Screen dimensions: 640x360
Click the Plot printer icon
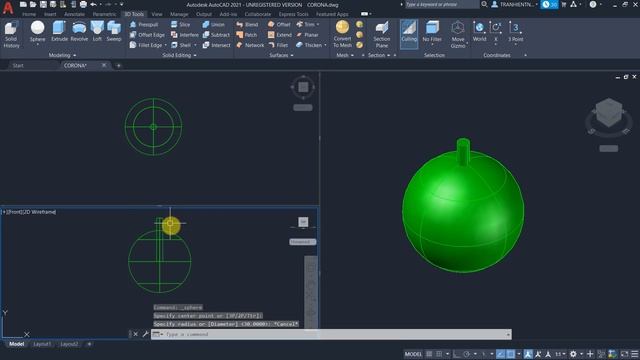pyautogui.click(x=83, y=4)
